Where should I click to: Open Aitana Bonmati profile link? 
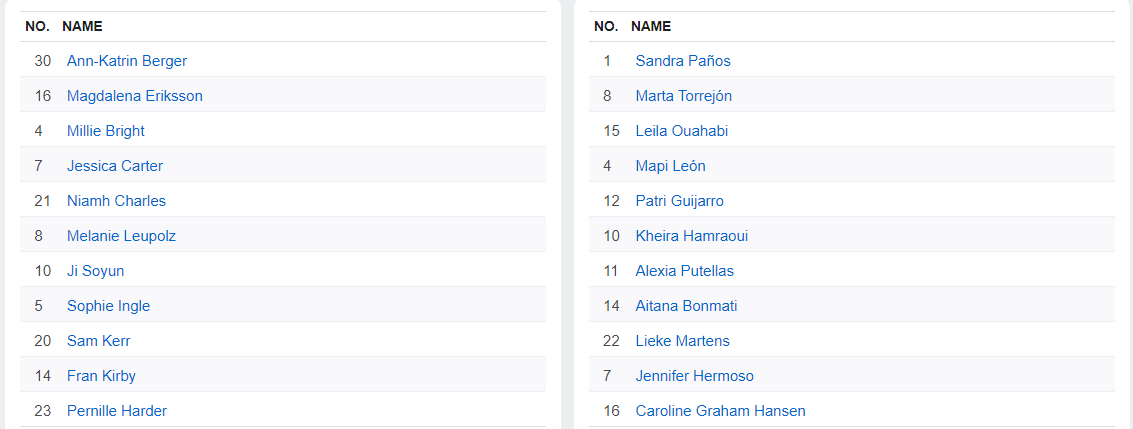[x=686, y=306]
